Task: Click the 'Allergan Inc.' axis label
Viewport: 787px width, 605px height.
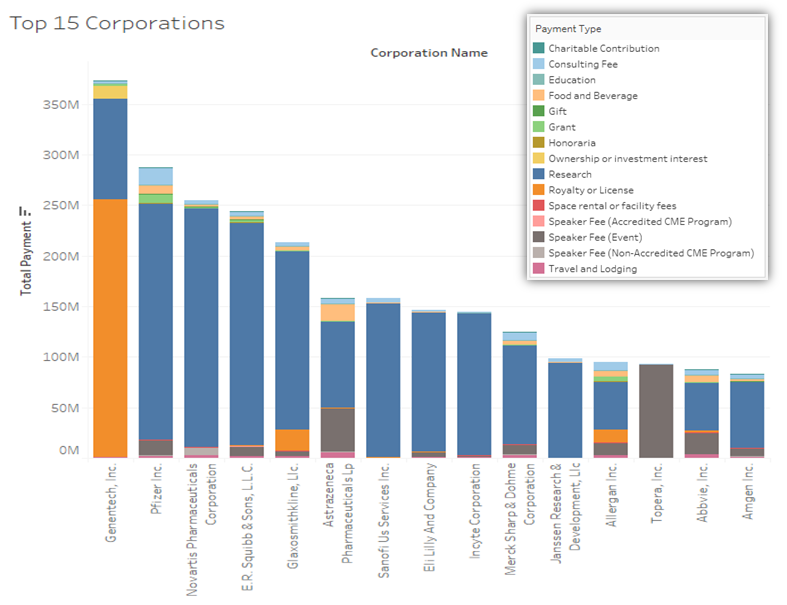Action: 611,495
